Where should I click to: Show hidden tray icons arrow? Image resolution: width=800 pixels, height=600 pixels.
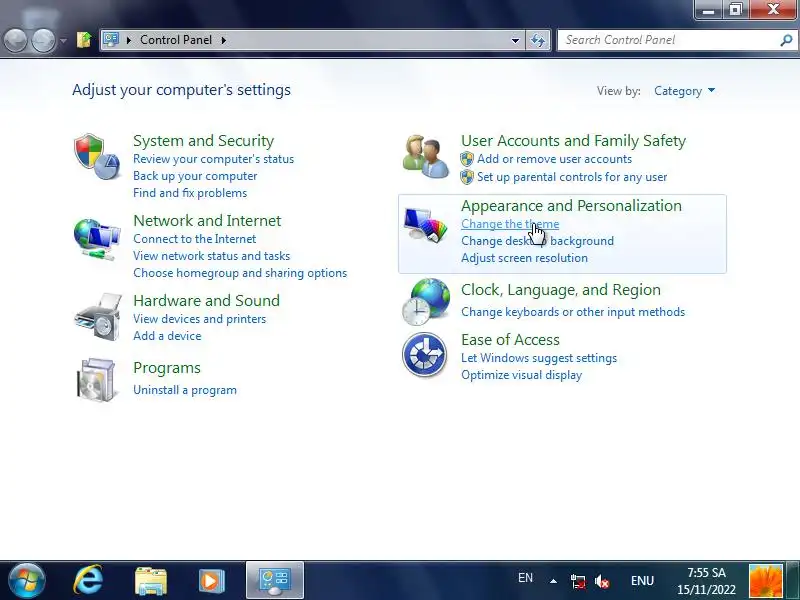(x=553, y=581)
